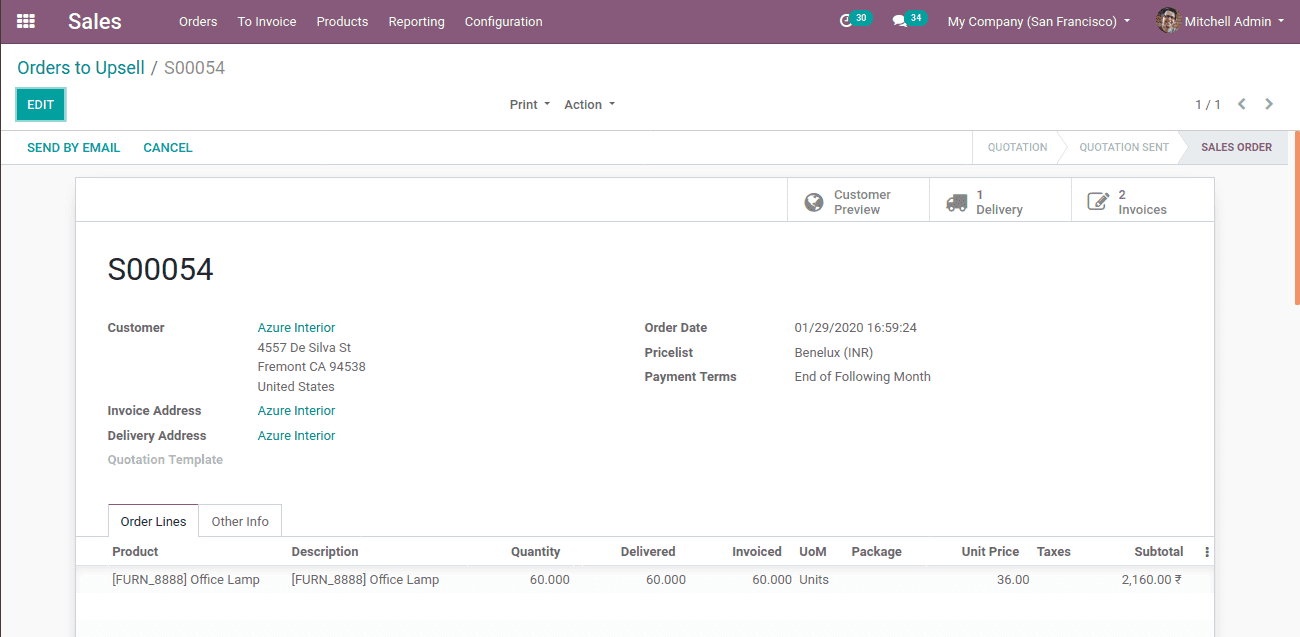Click the Customer Preview globe icon
This screenshot has height=637, width=1300.
click(x=814, y=202)
